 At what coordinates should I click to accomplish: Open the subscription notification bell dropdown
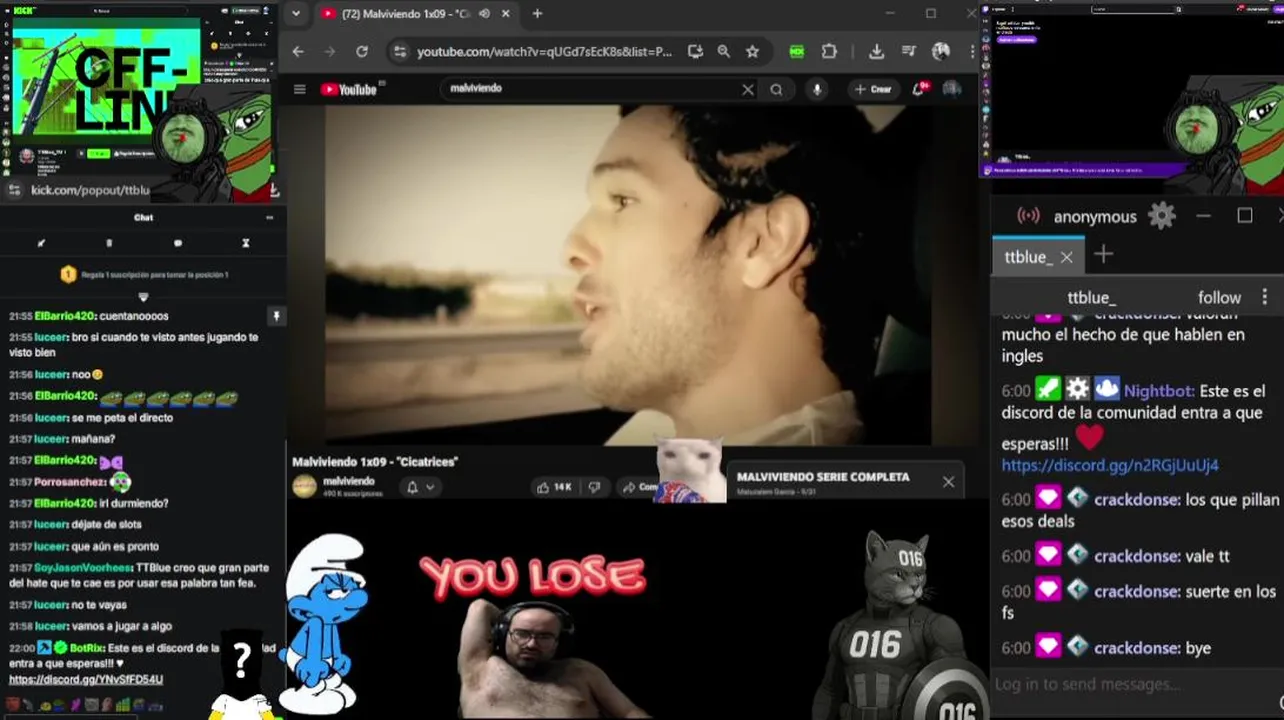420,487
